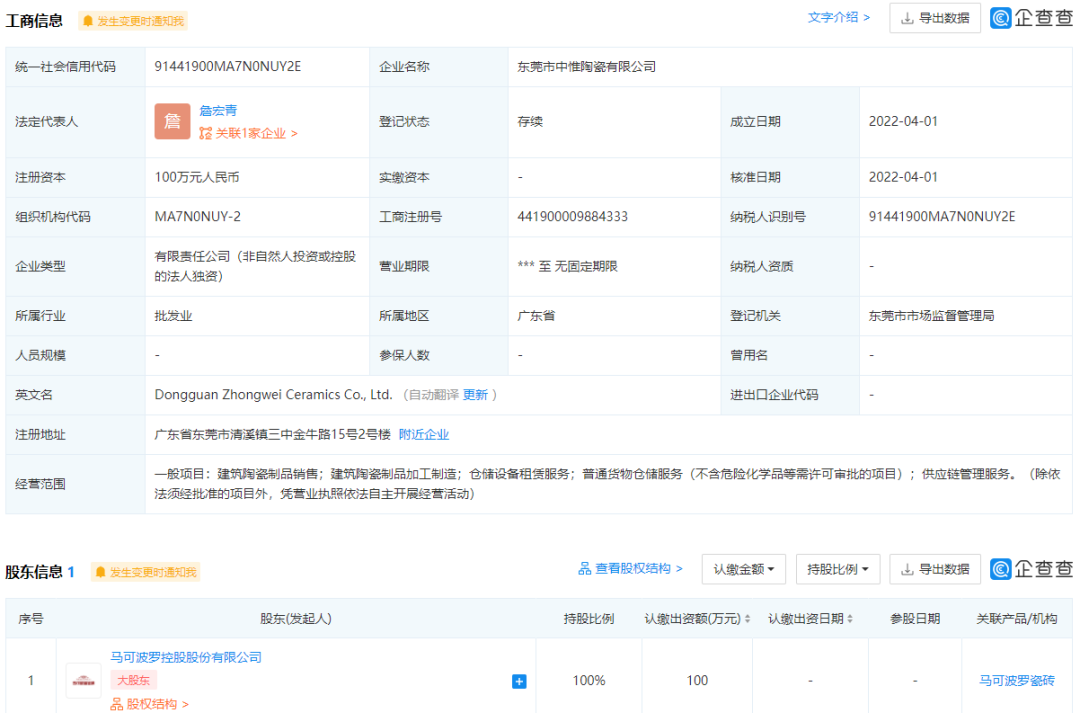Open 查看股权结构 link
This screenshot has width=1080, height=713.
(630, 568)
